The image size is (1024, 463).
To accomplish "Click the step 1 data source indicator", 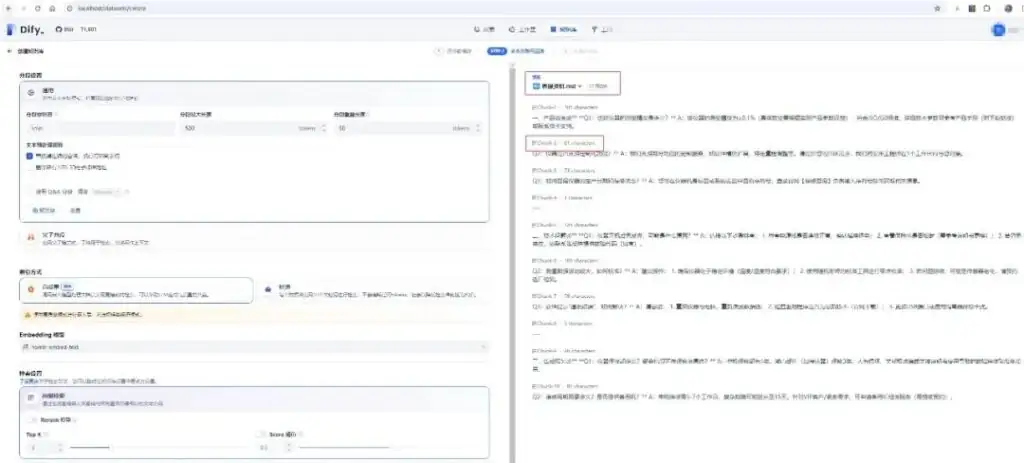I will (453, 51).
